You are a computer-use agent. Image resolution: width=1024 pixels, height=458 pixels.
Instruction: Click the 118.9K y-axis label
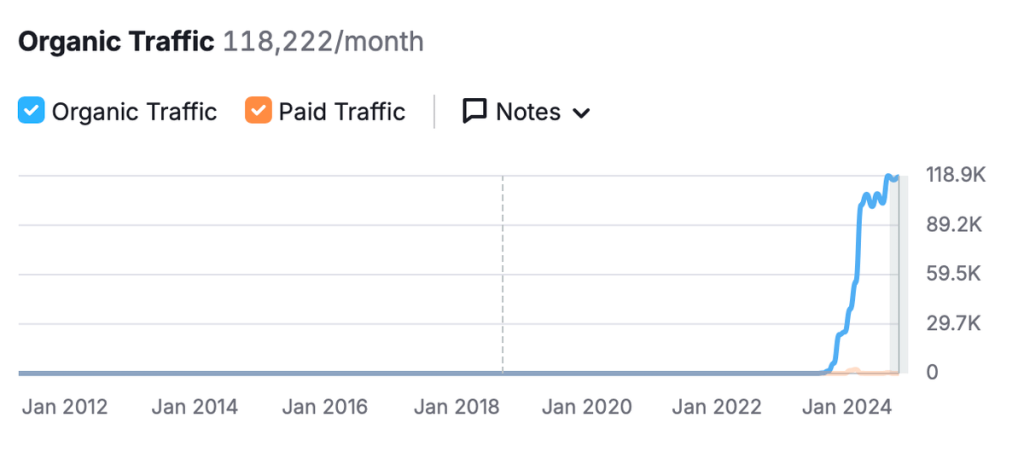point(956,176)
